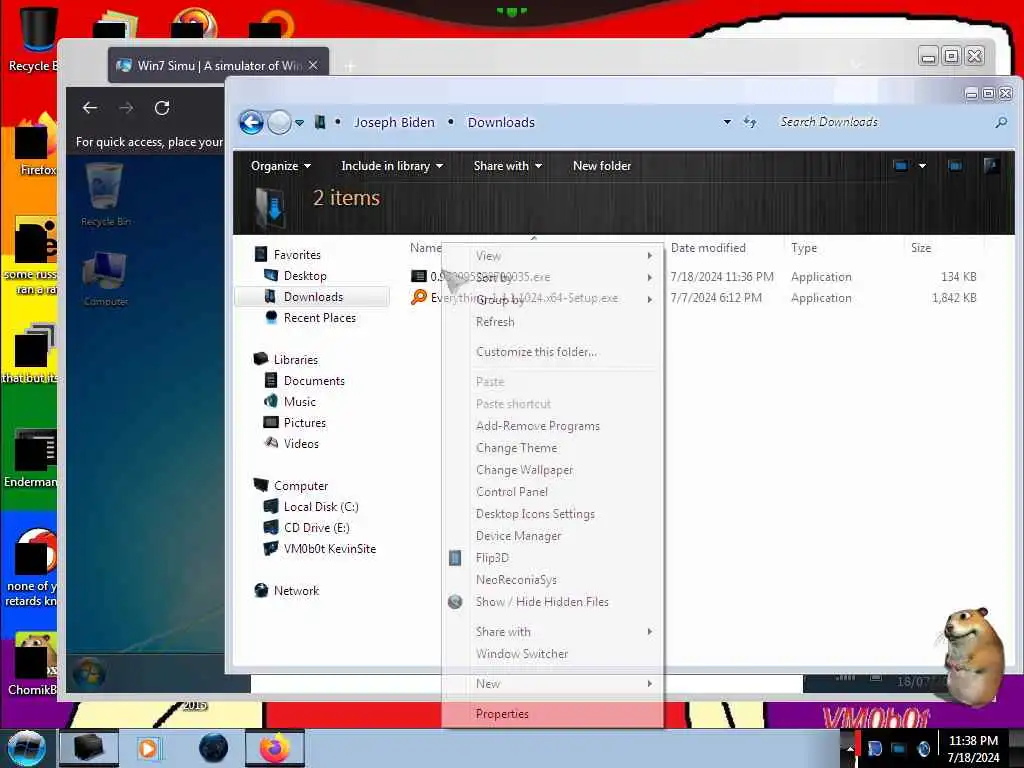Choose Properties in context menu
The width and height of the screenshot is (1024, 768).
coord(552,714)
